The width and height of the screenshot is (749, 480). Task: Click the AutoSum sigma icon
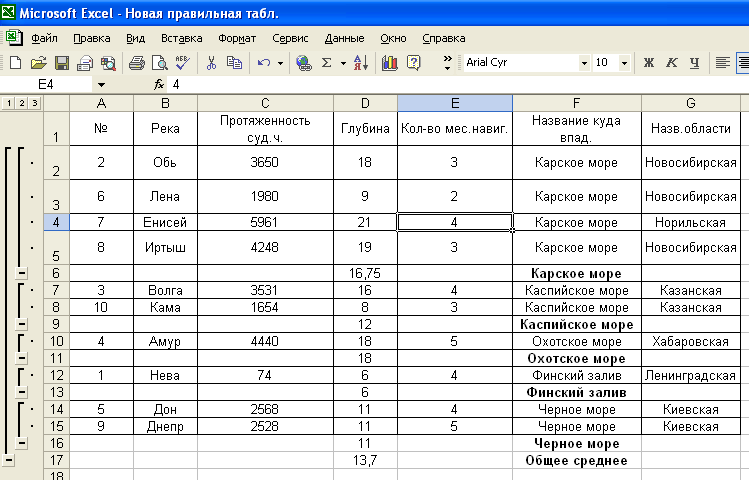(x=327, y=63)
